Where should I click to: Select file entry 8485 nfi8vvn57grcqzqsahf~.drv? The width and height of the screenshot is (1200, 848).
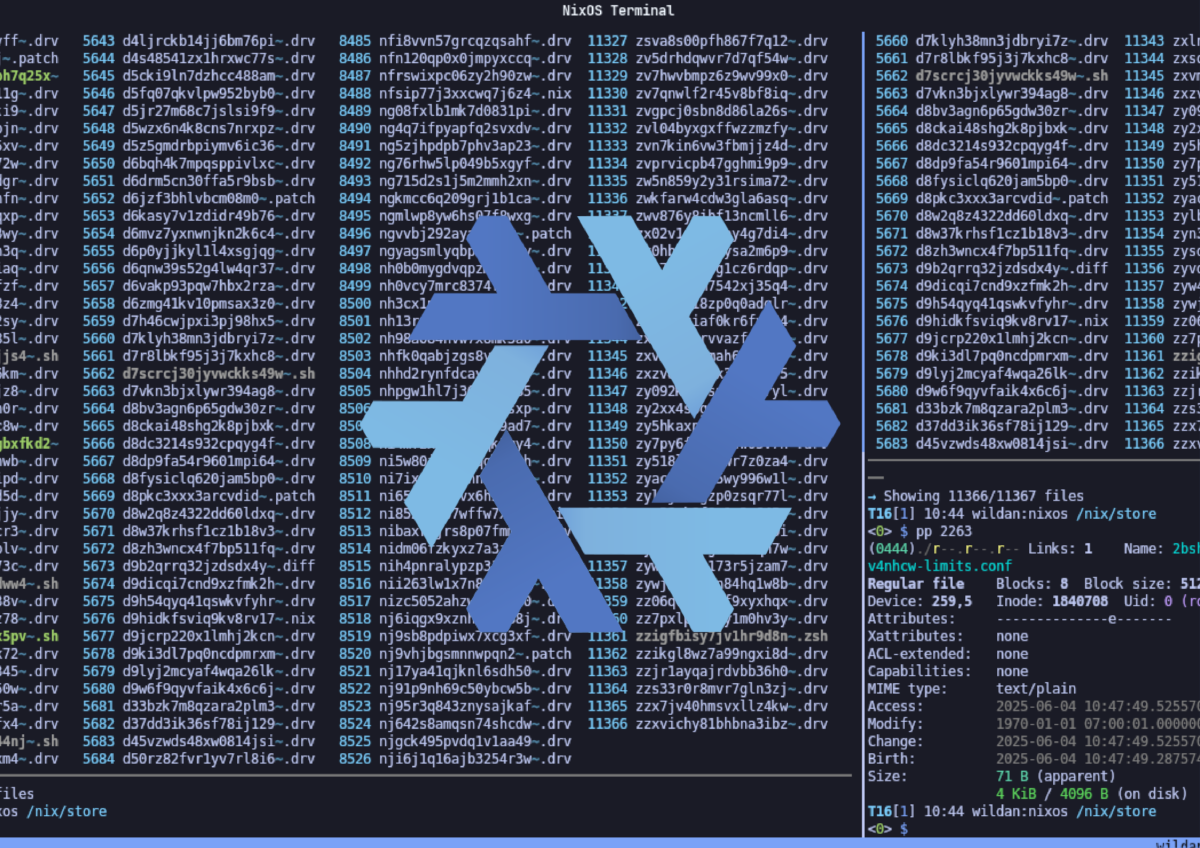tap(455, 42)
